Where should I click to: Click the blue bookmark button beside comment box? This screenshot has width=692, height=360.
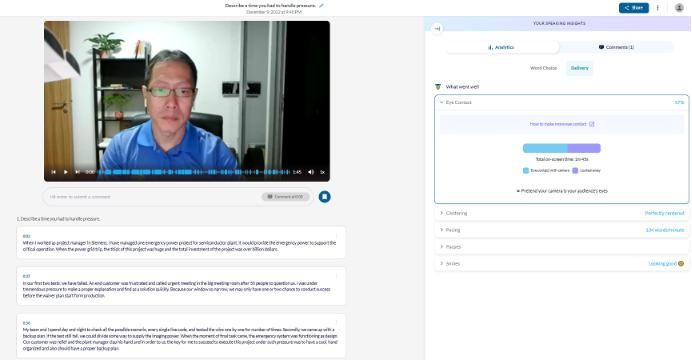[325, 197]
